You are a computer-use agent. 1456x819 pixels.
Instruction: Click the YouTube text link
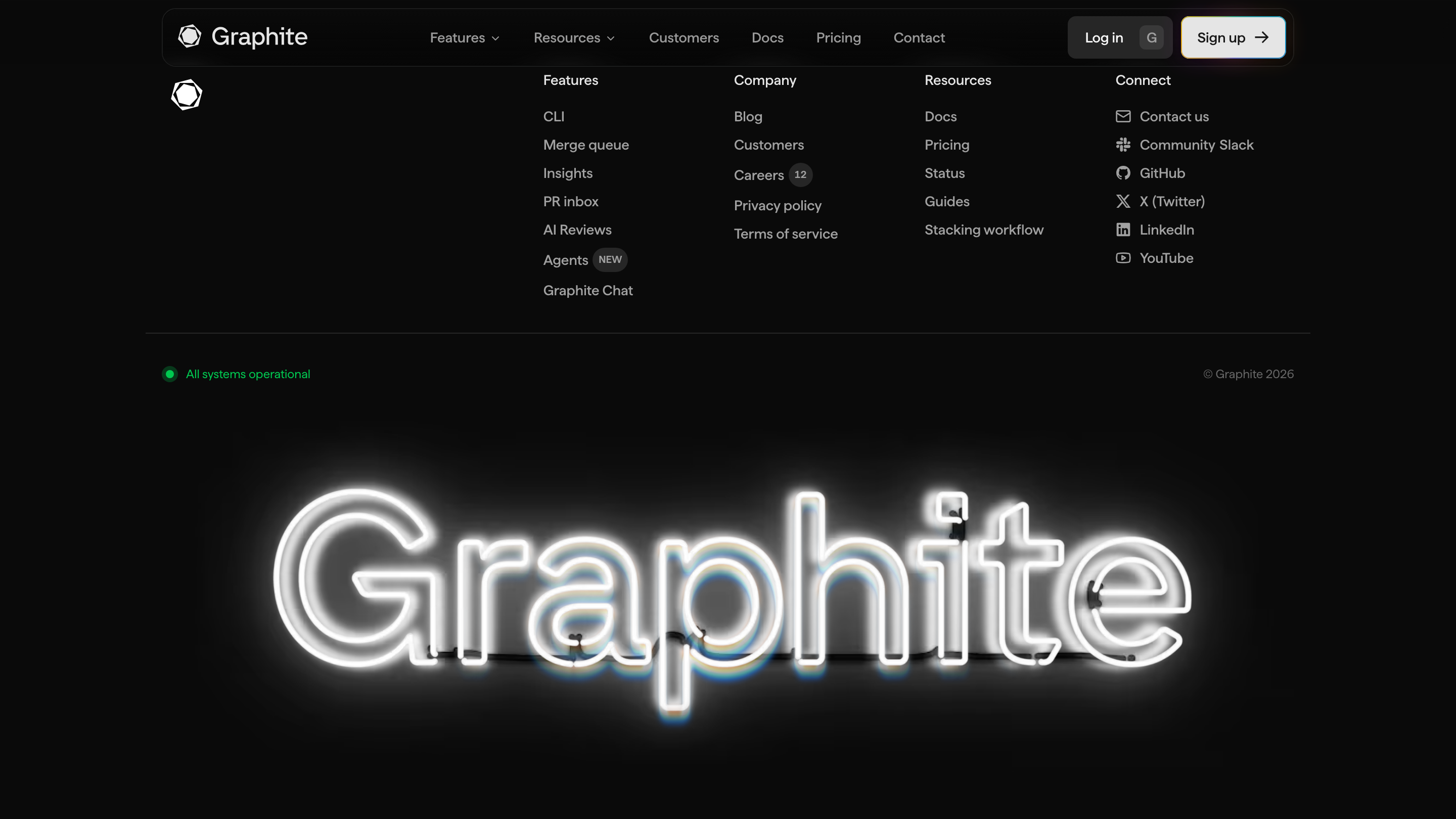(1166, 258)
